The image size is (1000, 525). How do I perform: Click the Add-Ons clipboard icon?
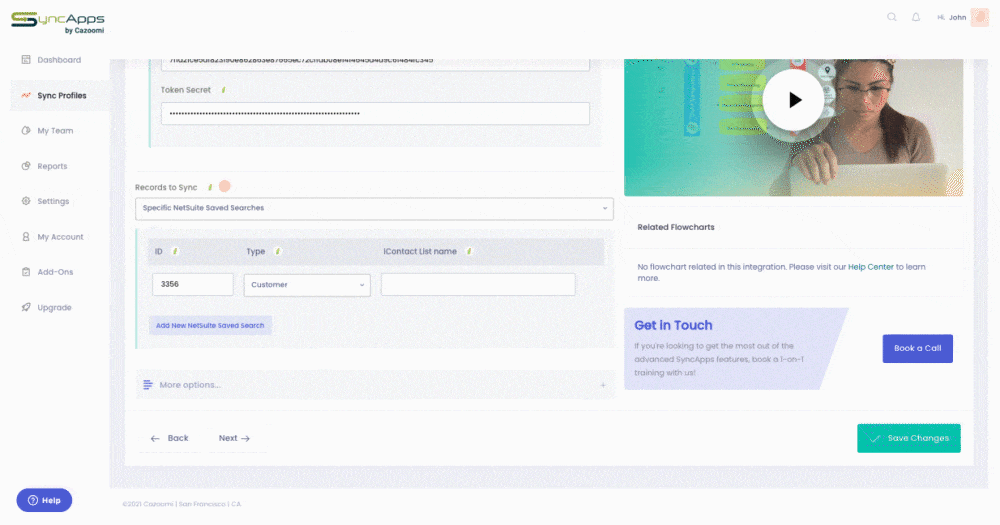tap(26, 272)
